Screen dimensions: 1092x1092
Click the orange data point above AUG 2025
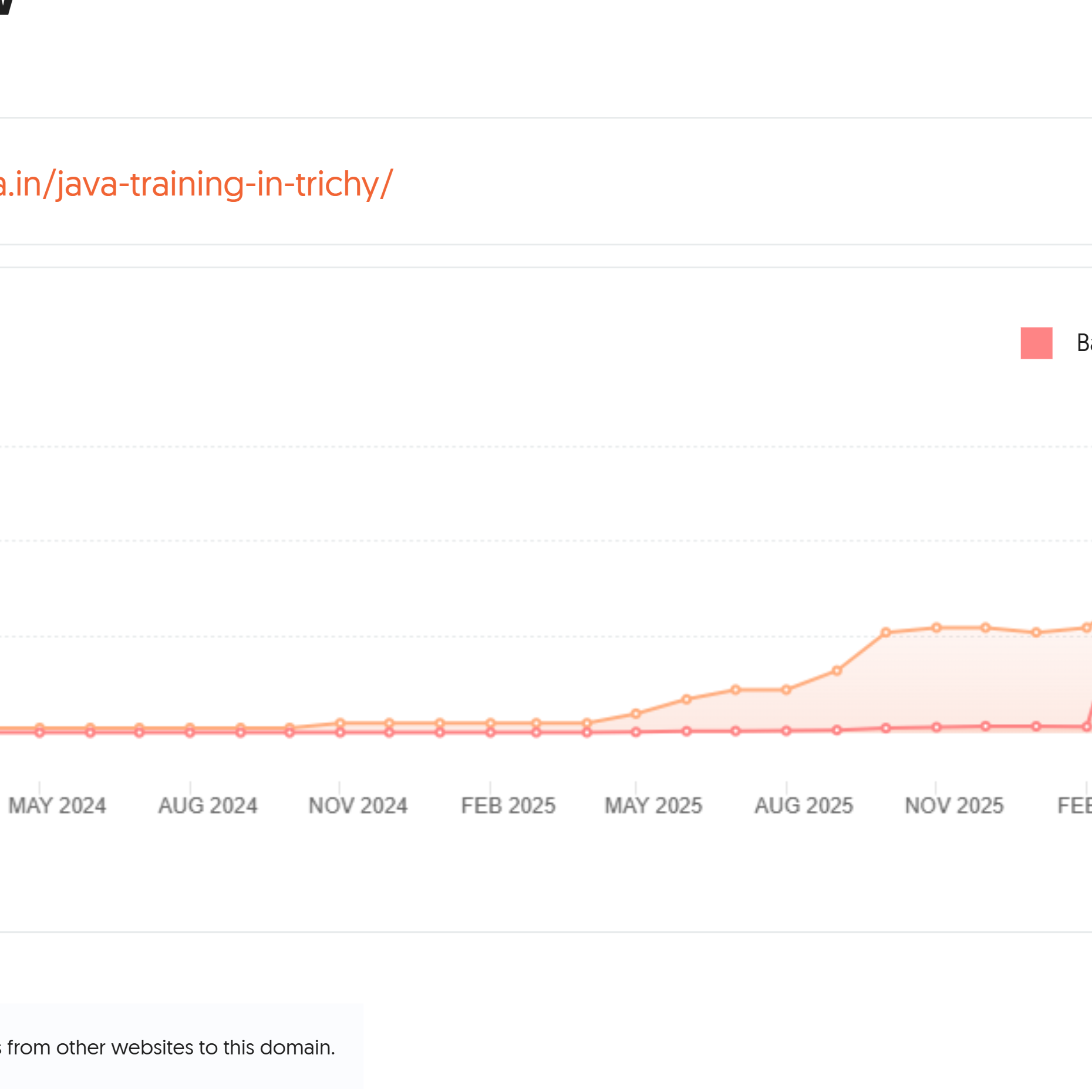[787, 690]
